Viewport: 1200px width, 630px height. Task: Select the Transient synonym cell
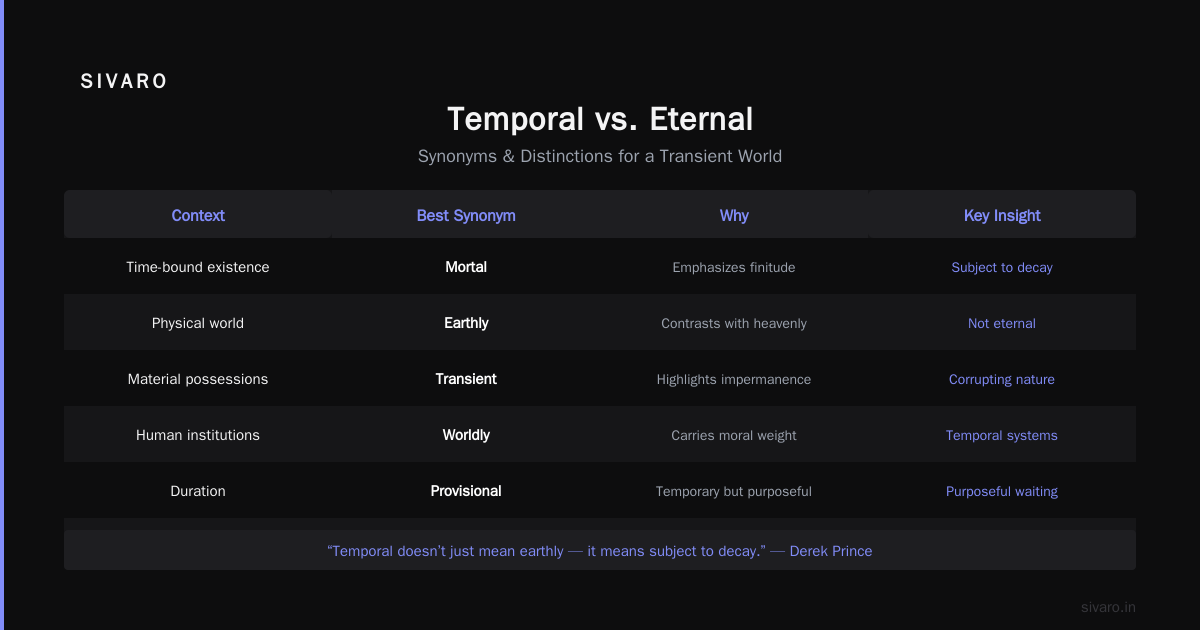coord(466,379)
